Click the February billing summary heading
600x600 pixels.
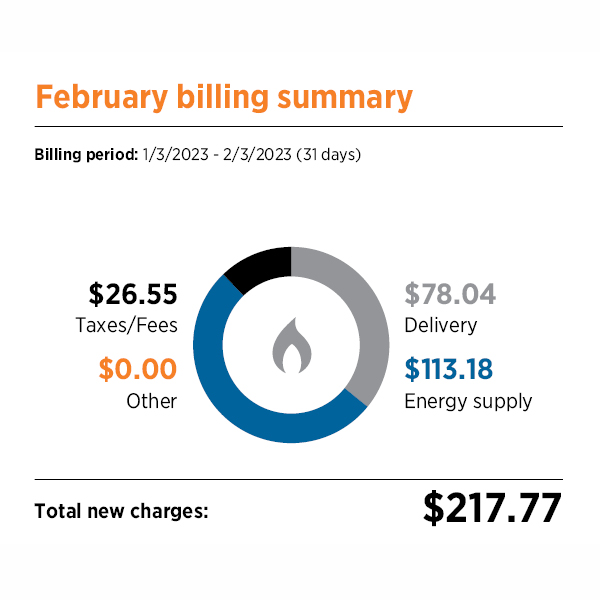point(224,97)
